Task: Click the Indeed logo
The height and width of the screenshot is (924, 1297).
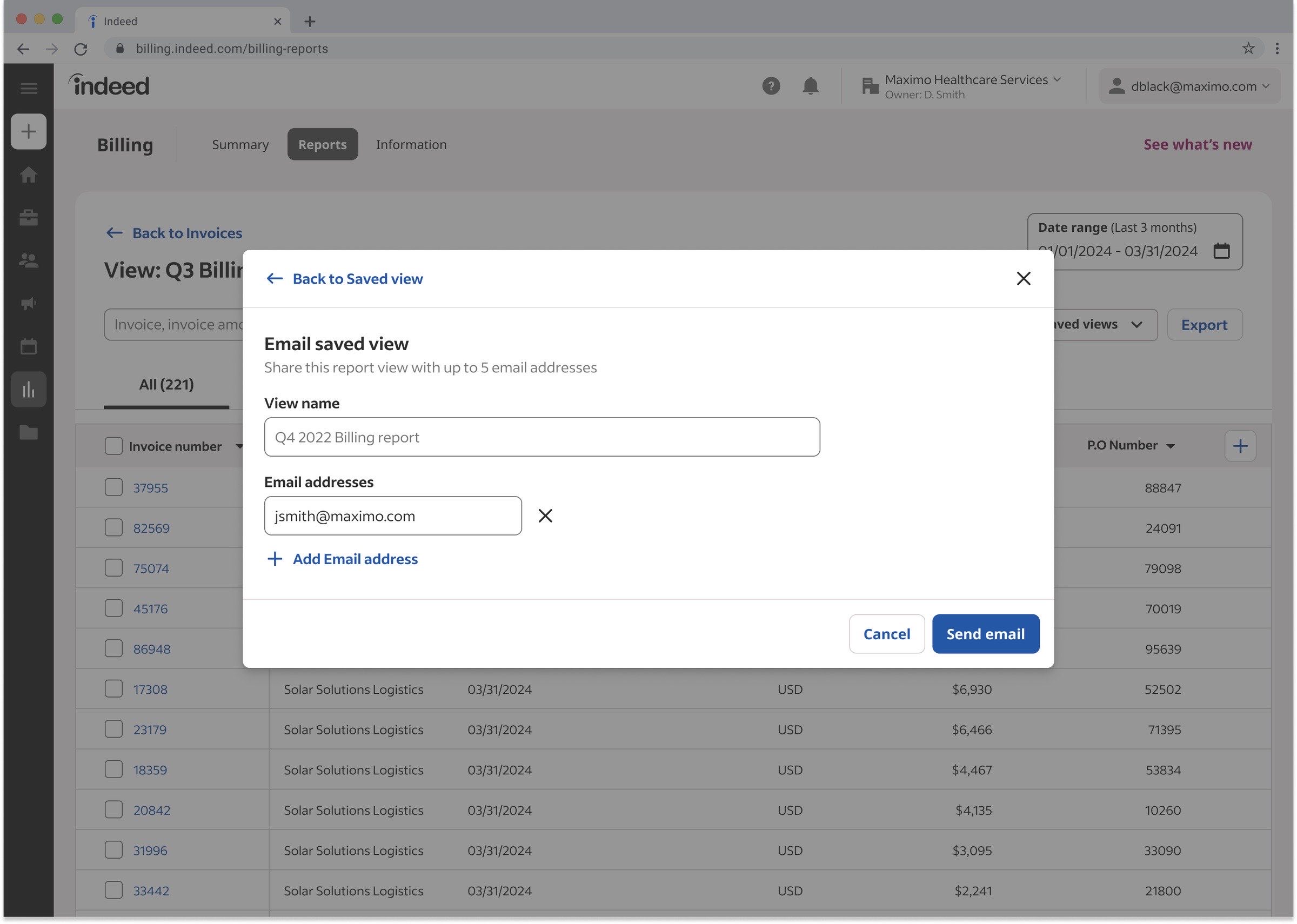Action: pyautogui.click(x=109, y=85)
